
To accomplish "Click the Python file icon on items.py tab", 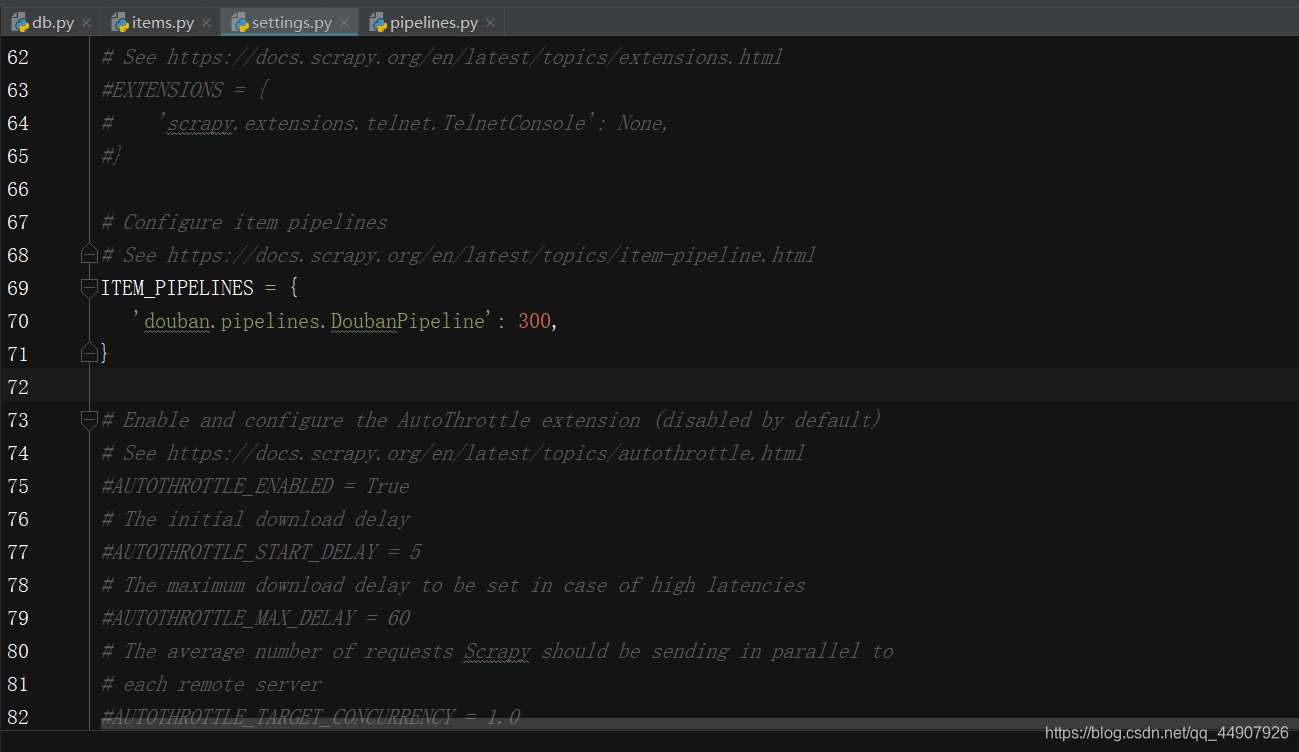I will point(119,22).
